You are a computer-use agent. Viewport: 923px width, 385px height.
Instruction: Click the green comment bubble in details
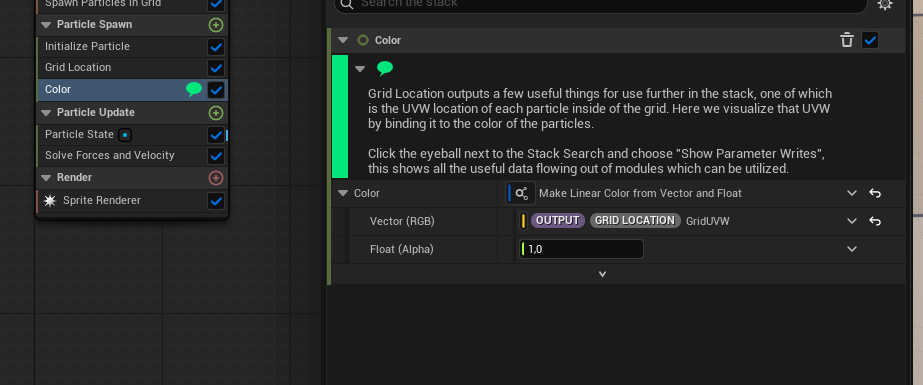coord(385,69)
